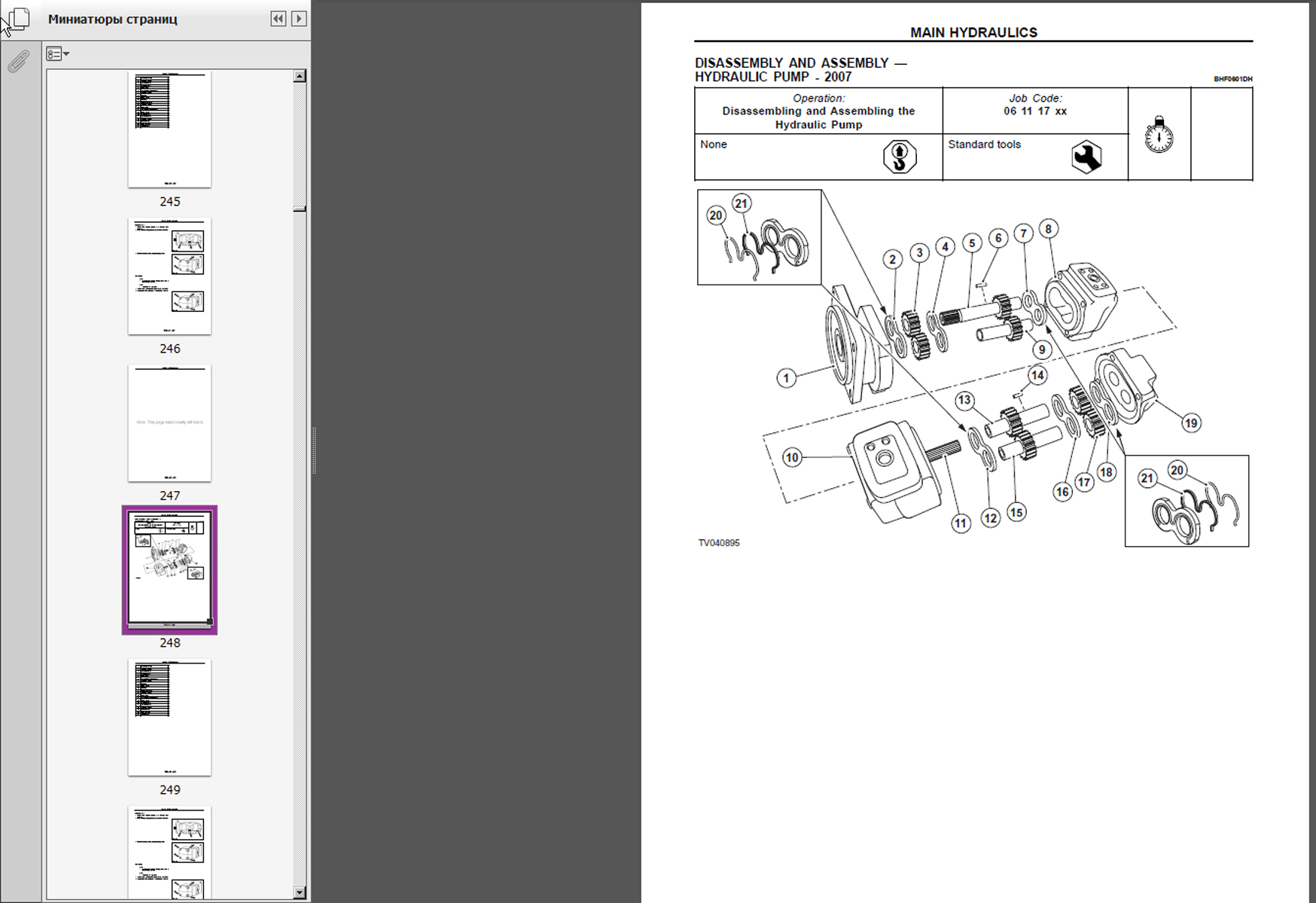The width and height of the screenshot is (1316, 903).
Task: Go to page 246 thumbnail
Action: coord(169,276)
